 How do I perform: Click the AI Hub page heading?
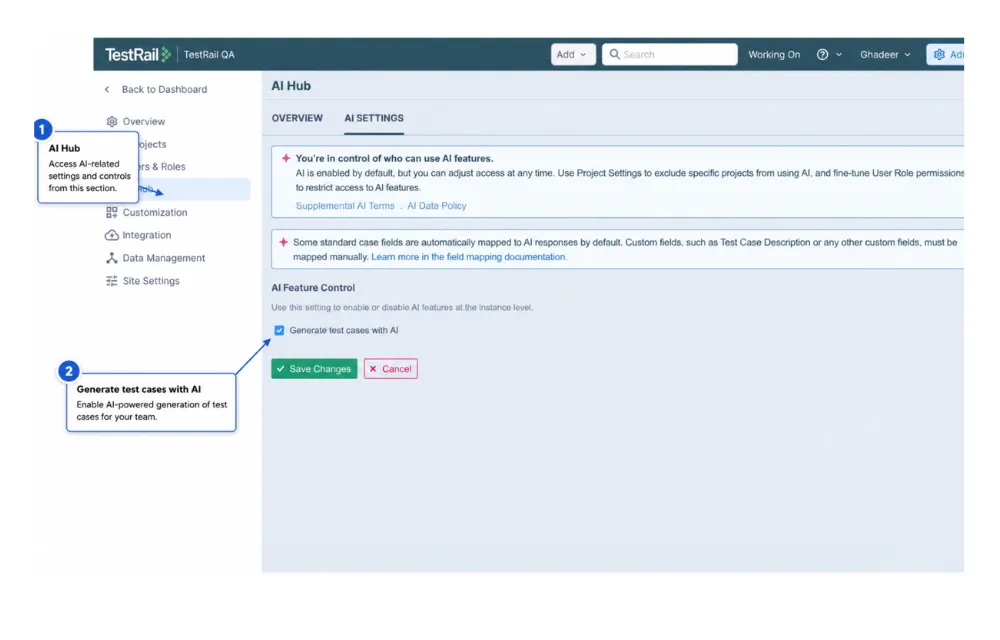coord(291,86)
